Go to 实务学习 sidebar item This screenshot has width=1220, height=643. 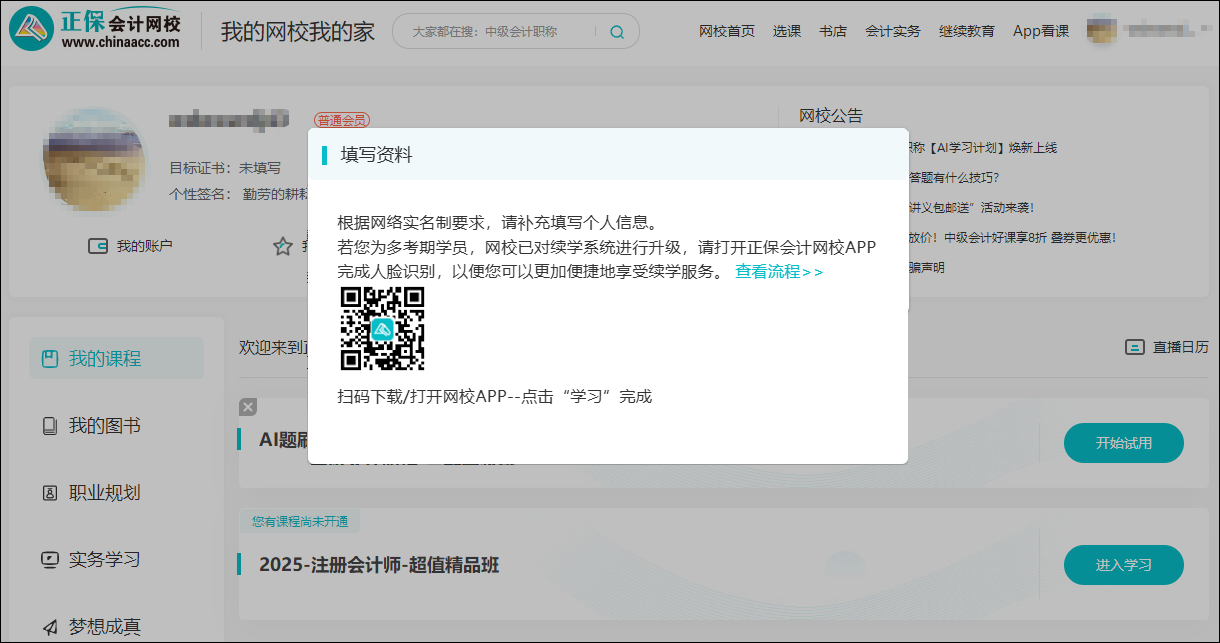click(104, 560)
